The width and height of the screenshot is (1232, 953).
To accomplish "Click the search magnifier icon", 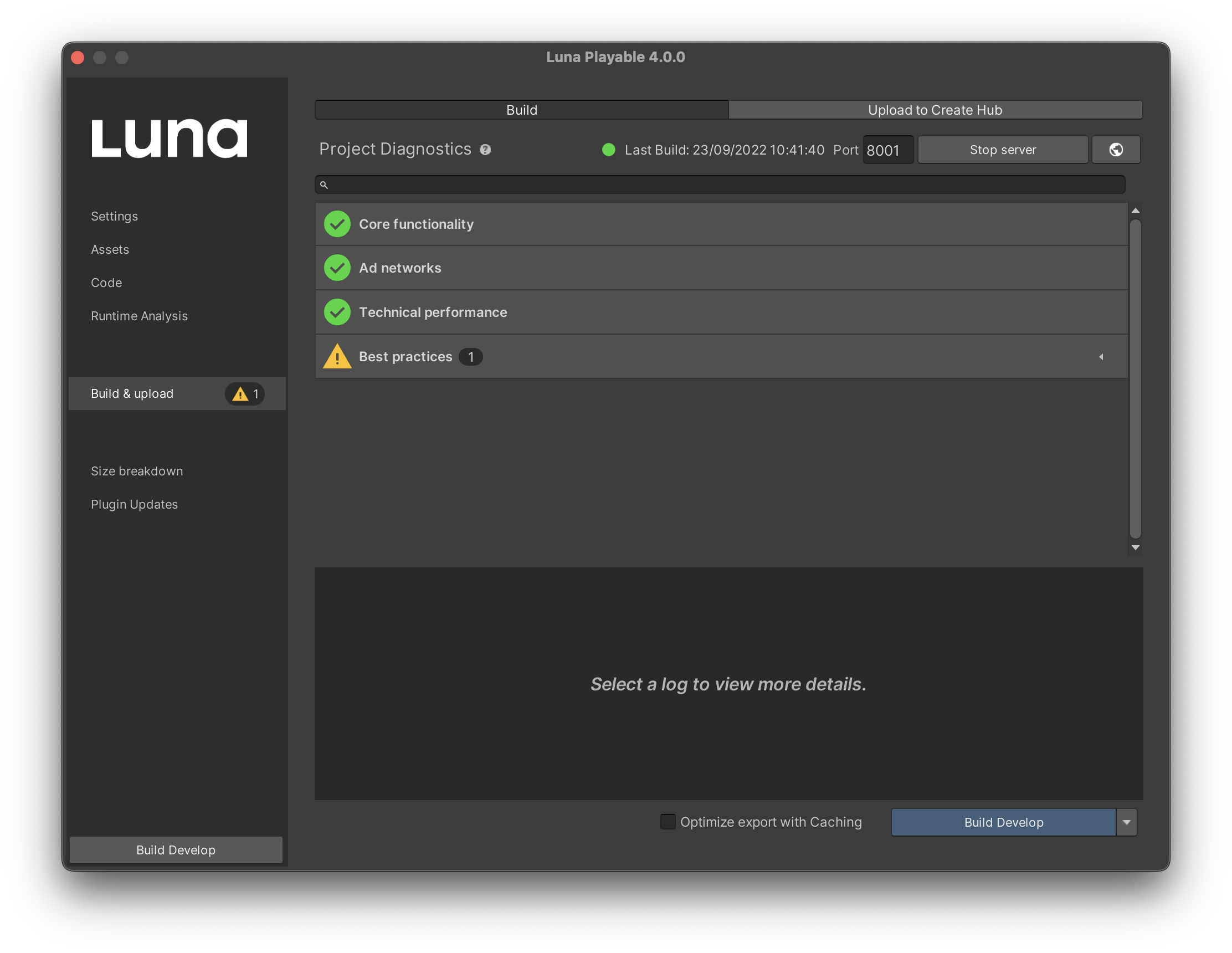I will tap(324, 185).
